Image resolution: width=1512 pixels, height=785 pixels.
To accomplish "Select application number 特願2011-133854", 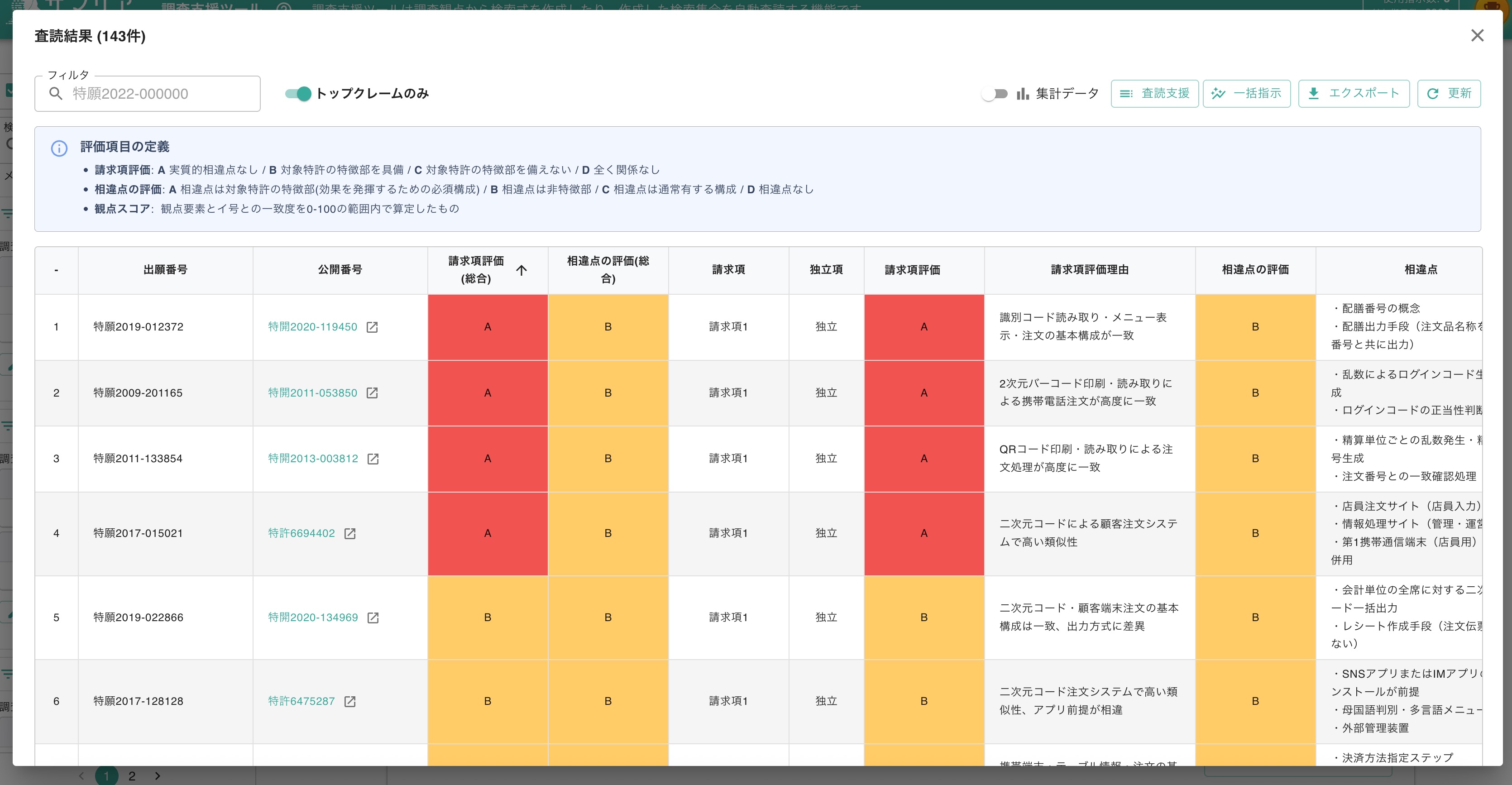I will [138, 459].
